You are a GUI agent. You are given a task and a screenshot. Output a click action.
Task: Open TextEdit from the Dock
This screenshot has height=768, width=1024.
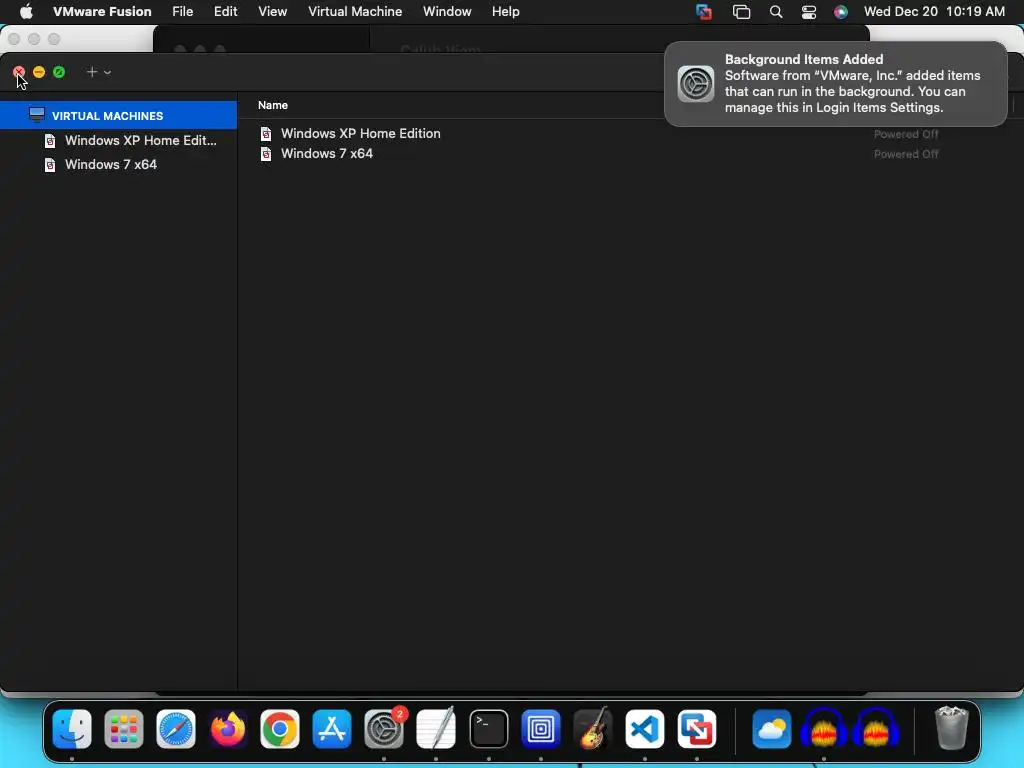(x=436, y=729)
